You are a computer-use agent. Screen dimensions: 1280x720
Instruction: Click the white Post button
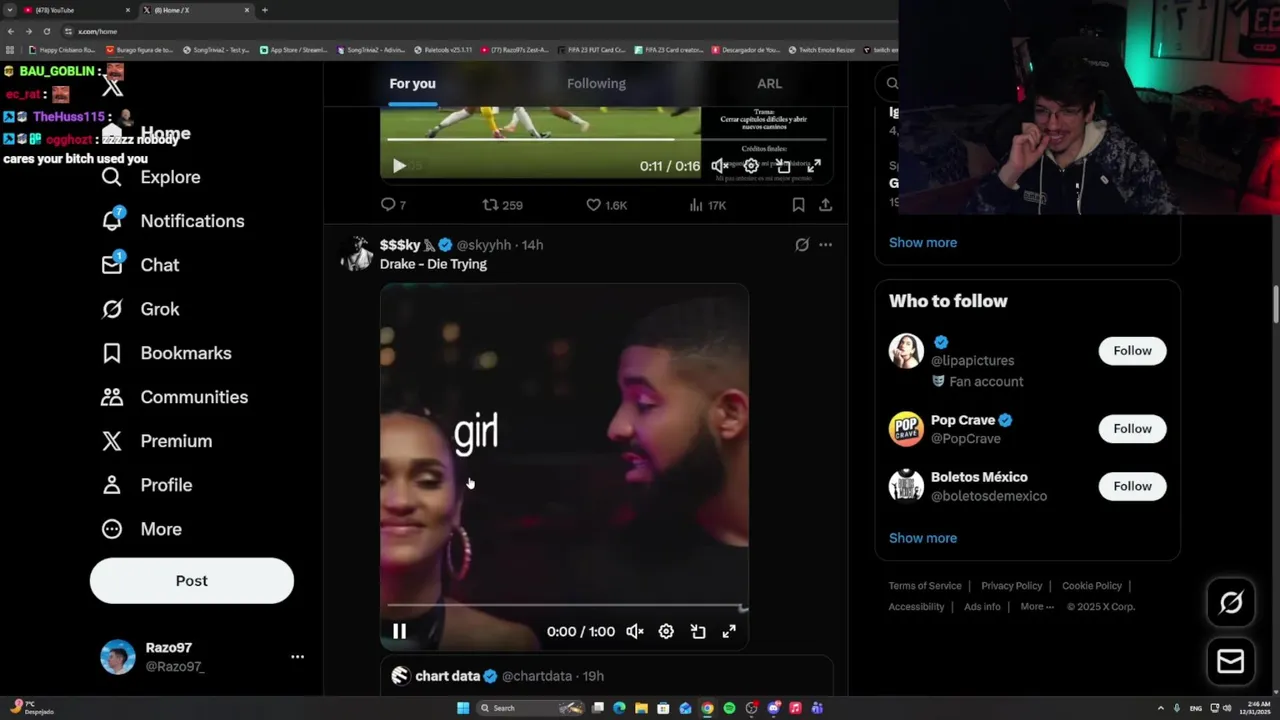pyautogui.click(x=192, y=581)
